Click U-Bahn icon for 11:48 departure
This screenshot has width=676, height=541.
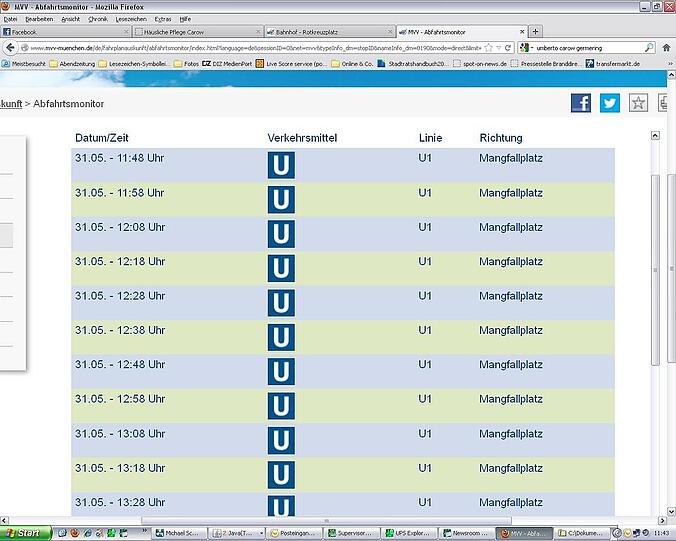click(x=281, y=166)
